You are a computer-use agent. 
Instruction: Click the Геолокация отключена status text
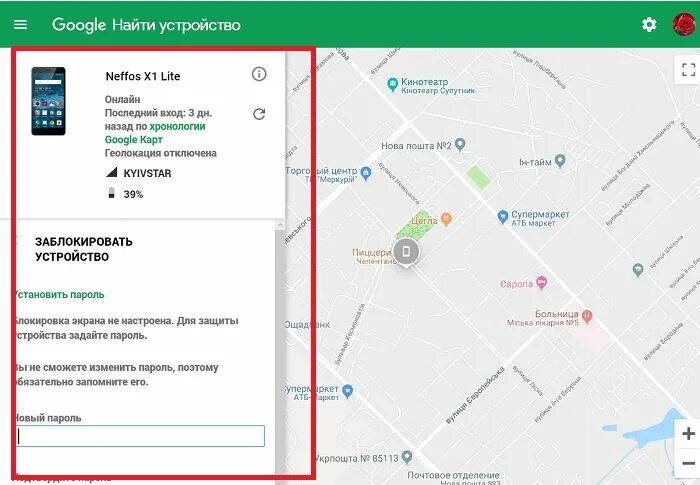(x=161, y=153)
